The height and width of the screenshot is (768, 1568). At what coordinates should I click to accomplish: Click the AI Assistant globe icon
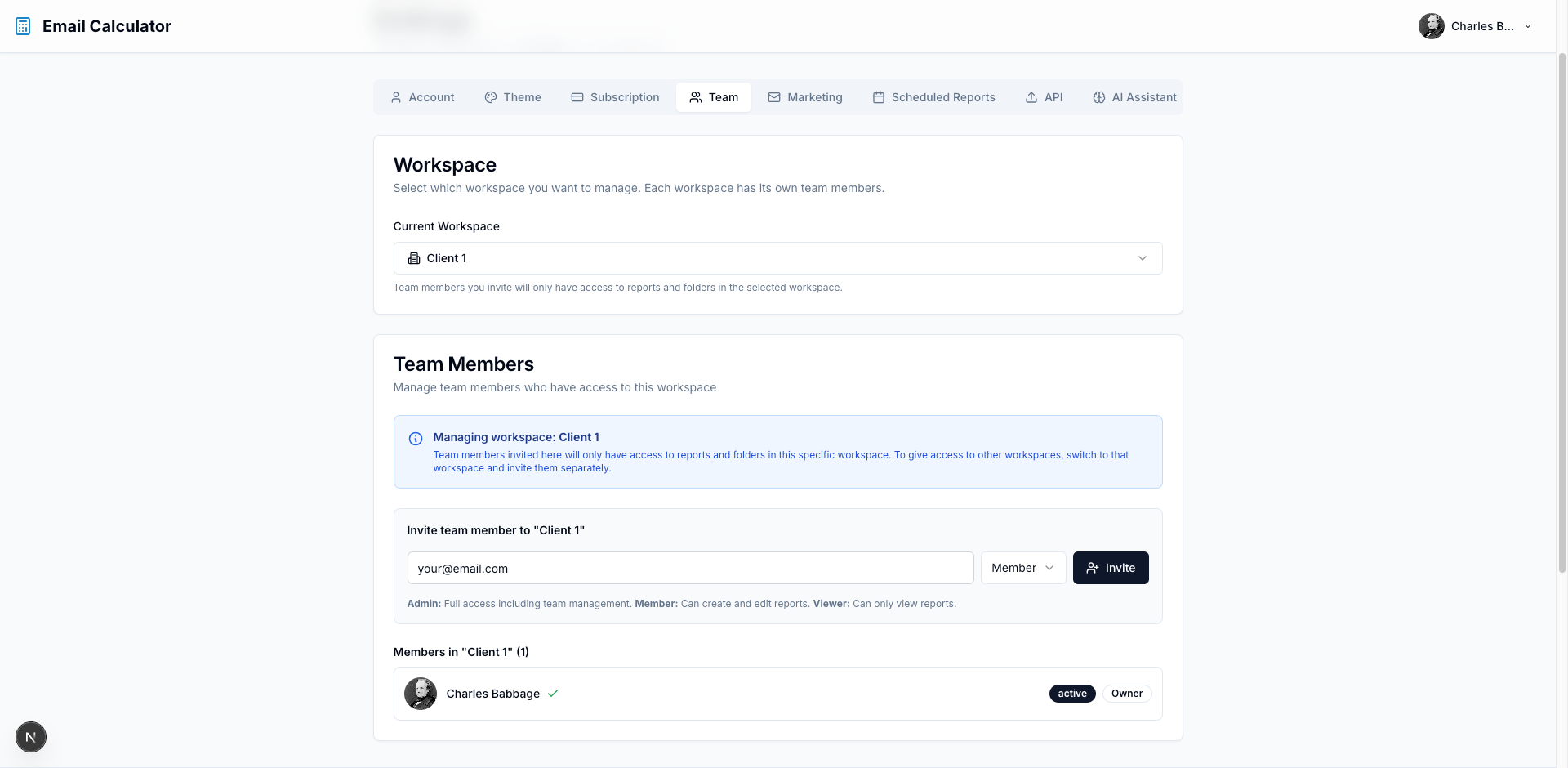1098,97
